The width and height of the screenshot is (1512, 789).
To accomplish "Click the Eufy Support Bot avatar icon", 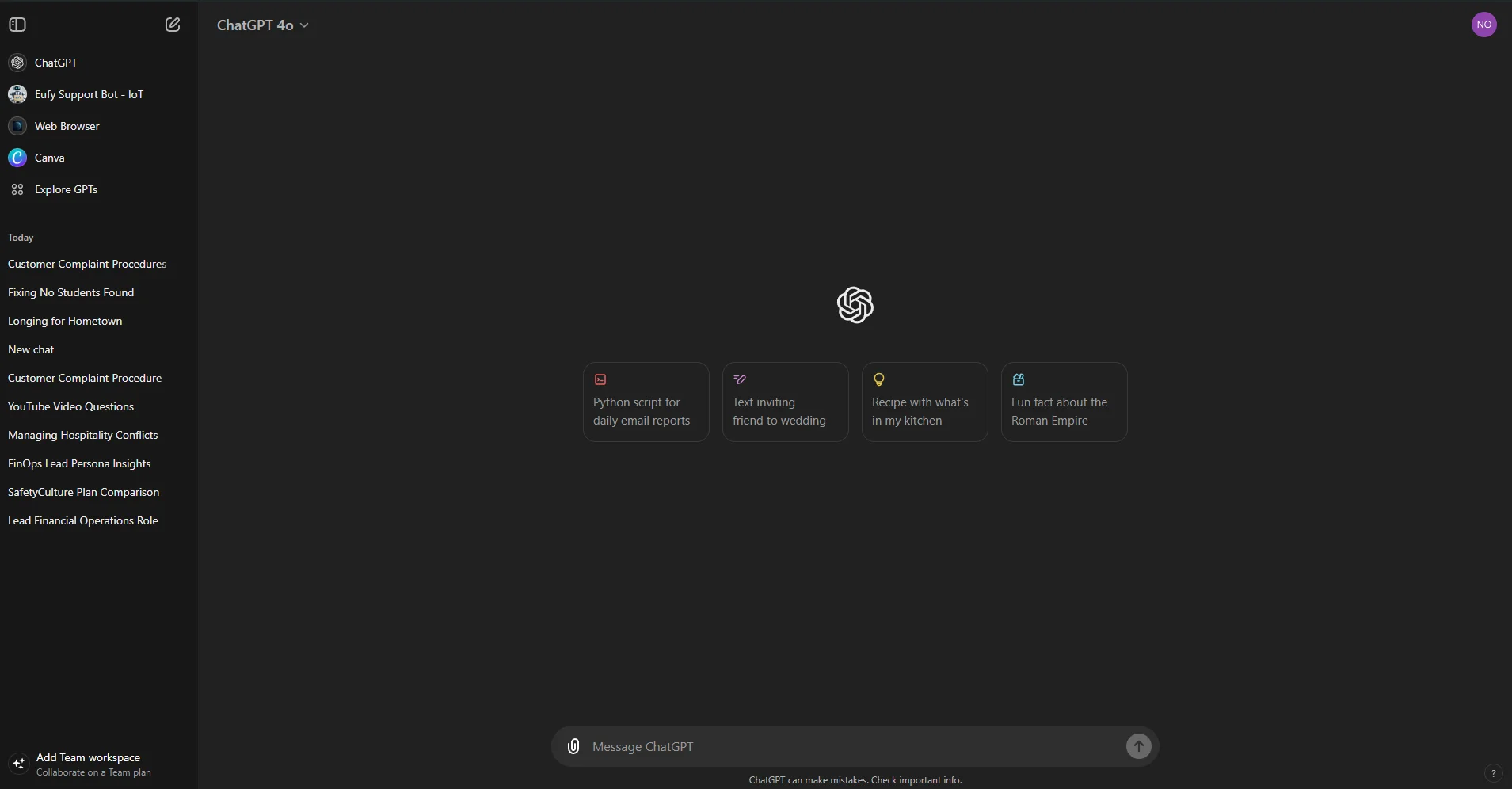I will pos(17,94).
